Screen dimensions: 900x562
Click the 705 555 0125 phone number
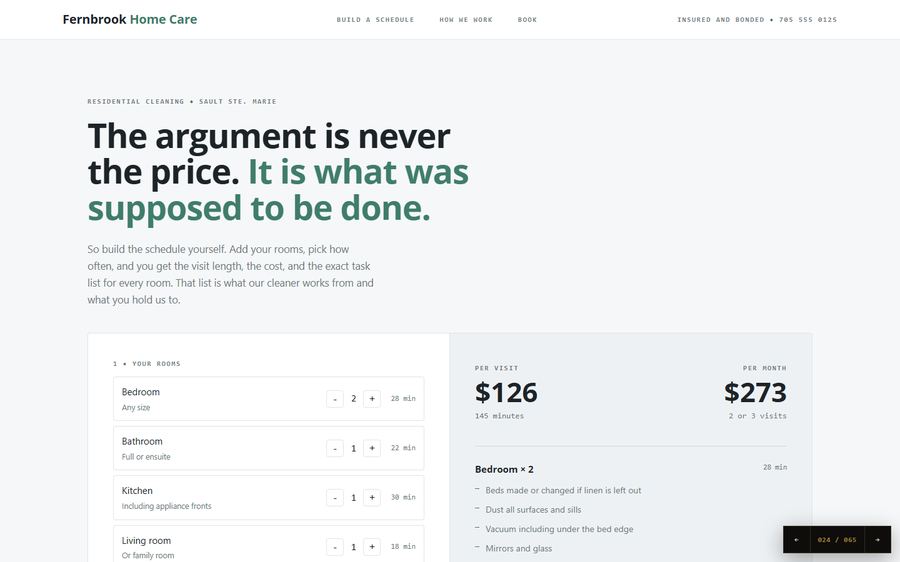coord(808,20)
